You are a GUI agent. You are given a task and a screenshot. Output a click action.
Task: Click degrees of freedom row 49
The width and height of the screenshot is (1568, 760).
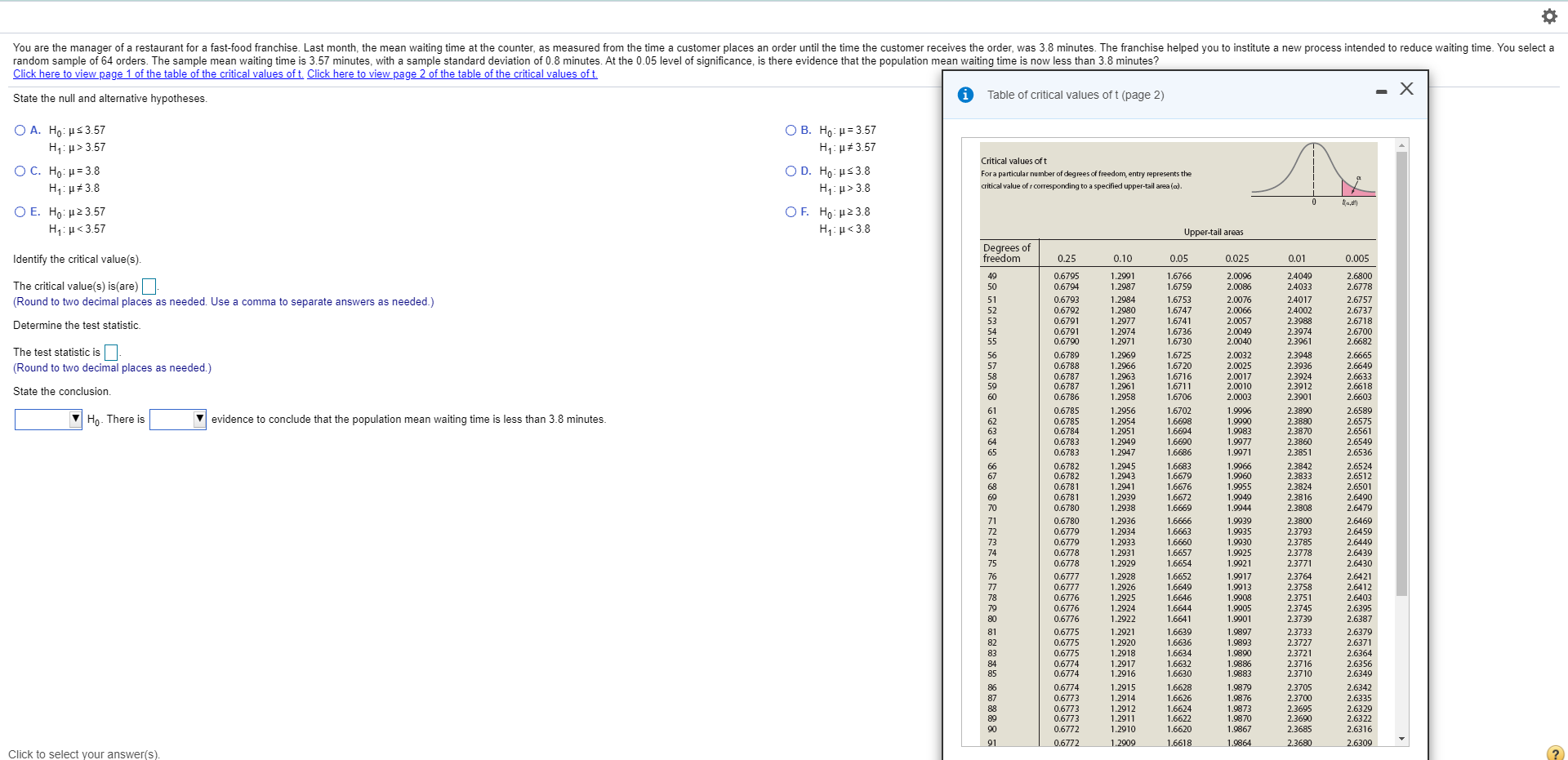tap(992, 276)
